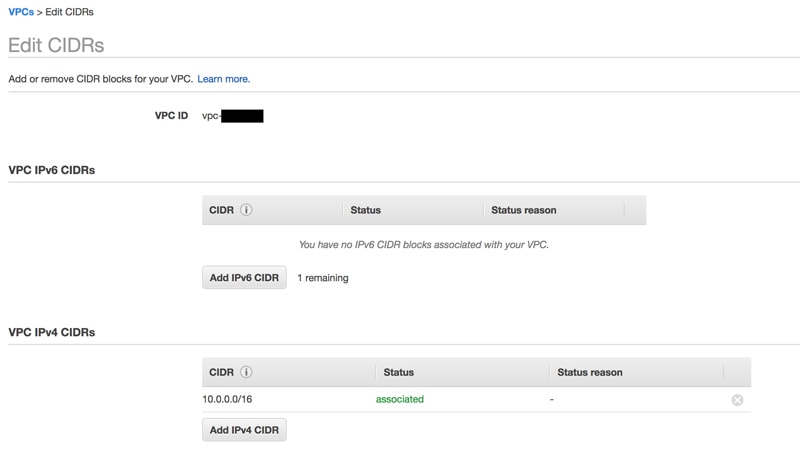
Task: Click the Status header in IPv6 table
Action: 365,210
